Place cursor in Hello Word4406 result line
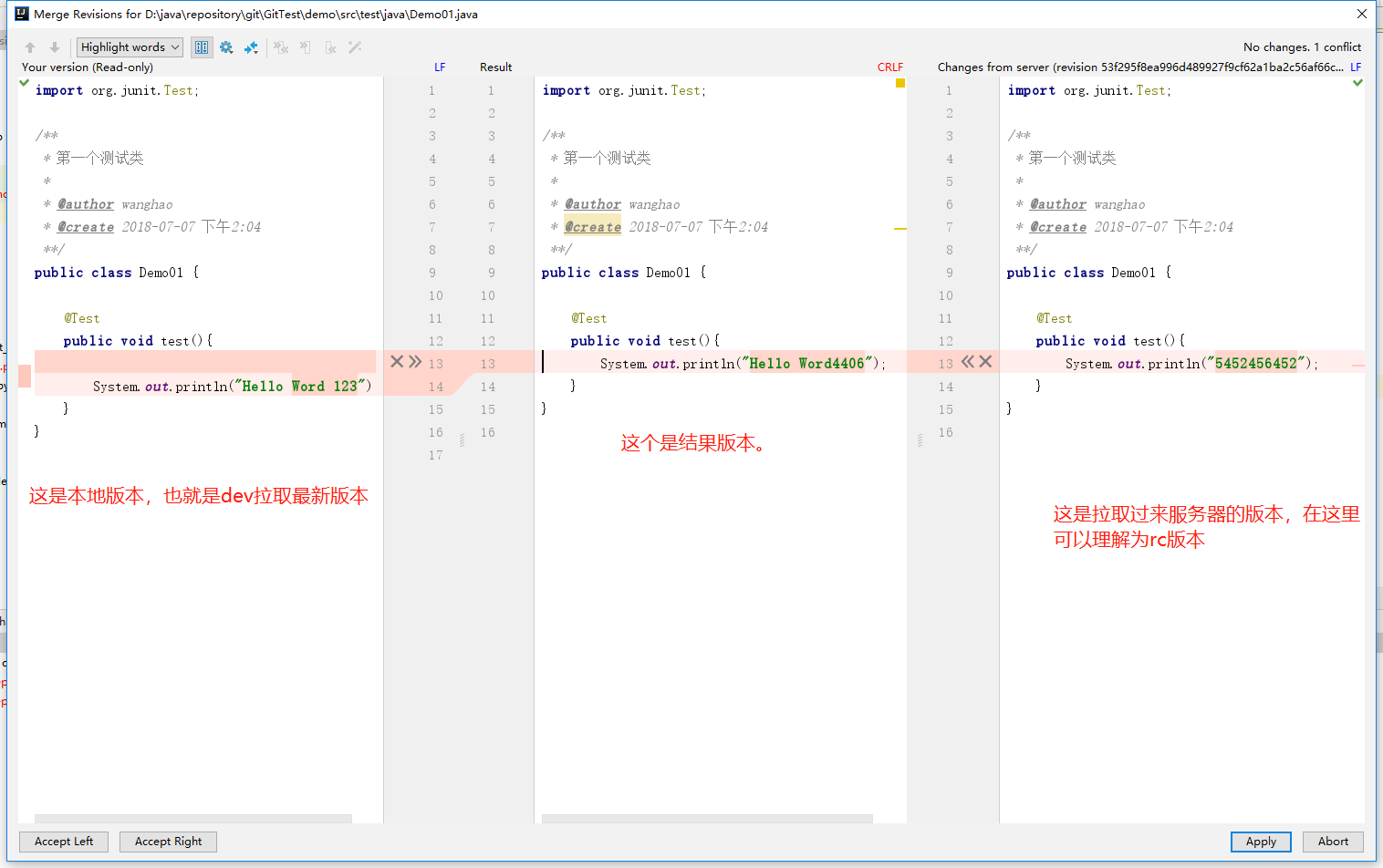The width and height of the screenshot is (1383, 868). (x=730, y=364)
